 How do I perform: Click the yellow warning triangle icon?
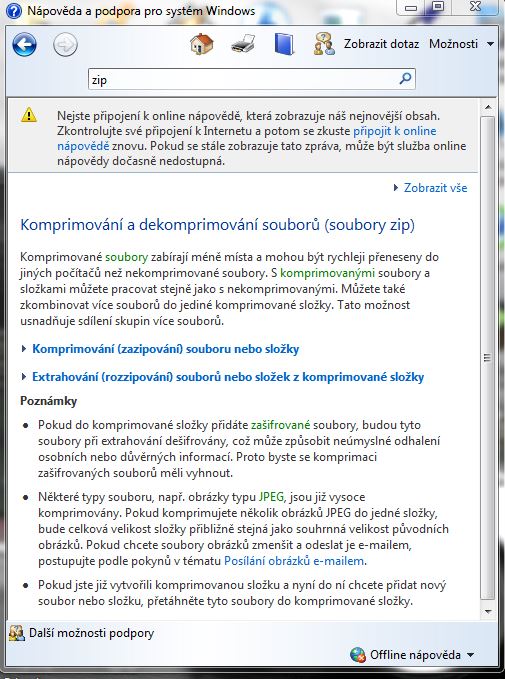pos(29,115)
